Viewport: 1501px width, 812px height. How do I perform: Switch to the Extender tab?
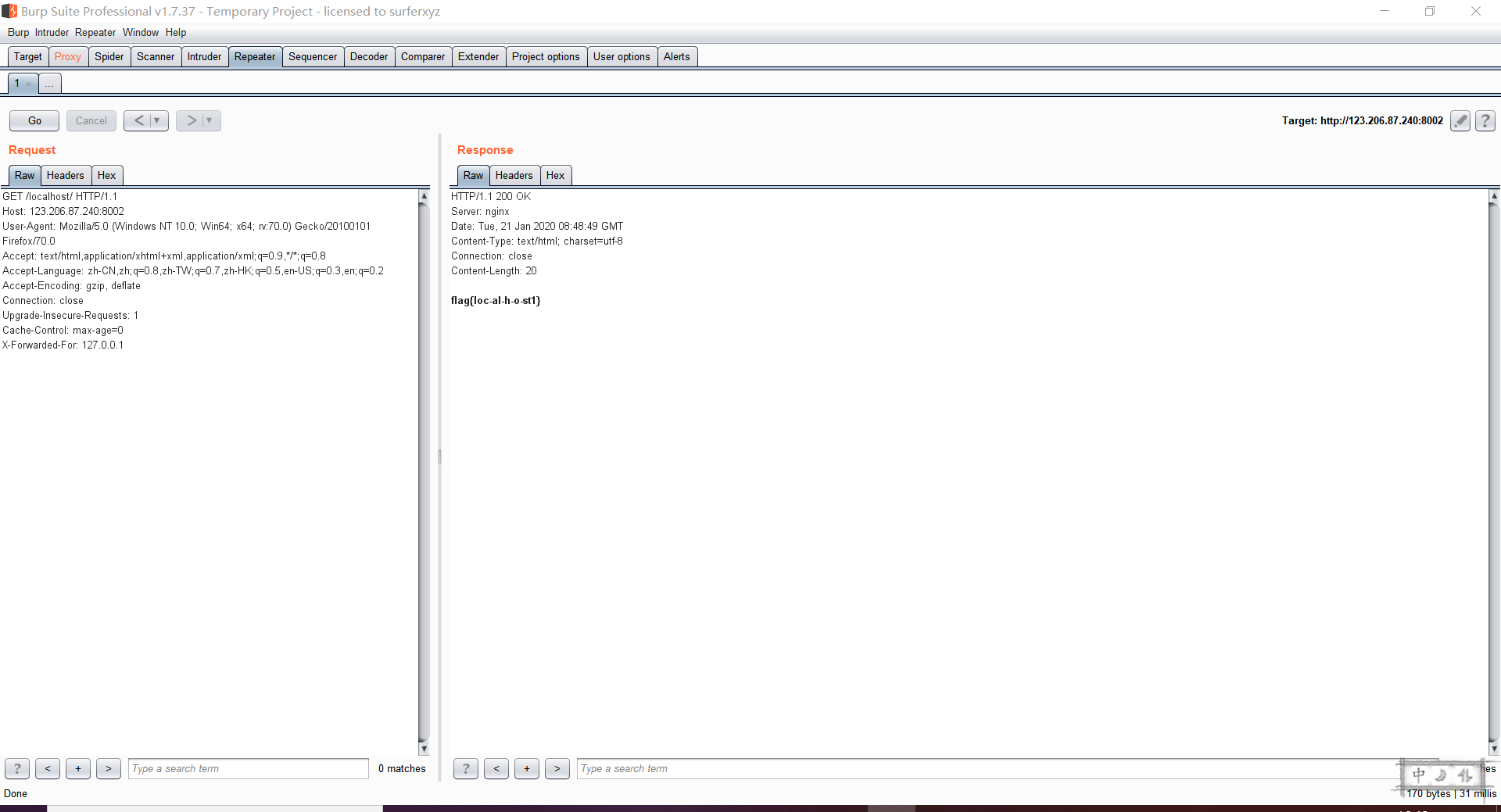click(478, 56)
